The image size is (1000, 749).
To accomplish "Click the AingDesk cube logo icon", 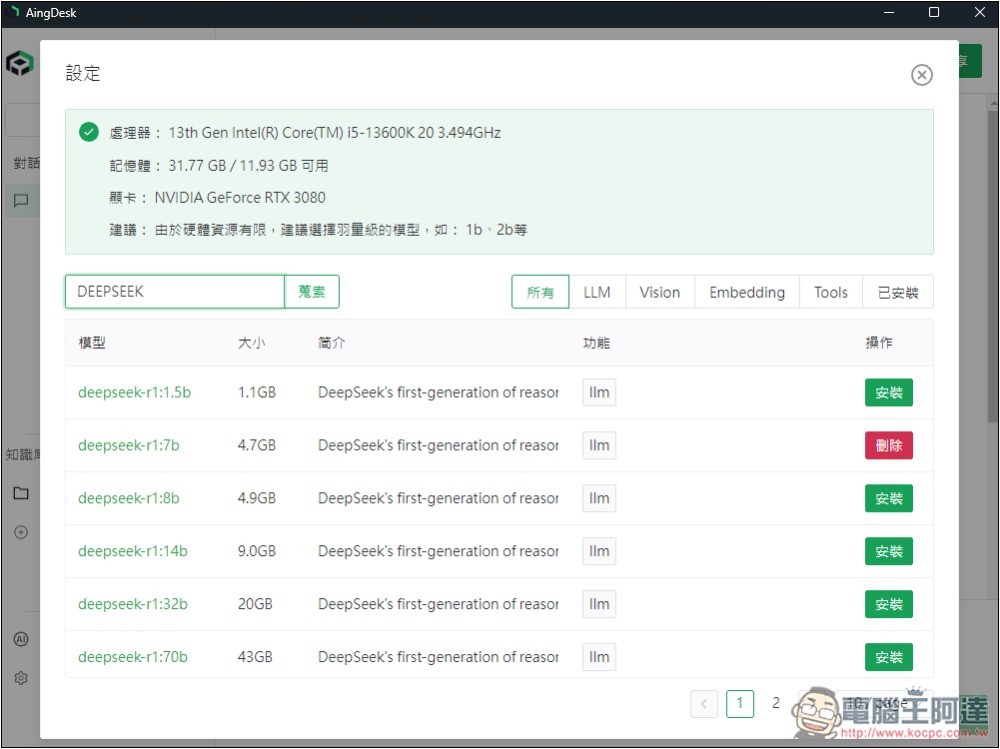I will (20, 65).
